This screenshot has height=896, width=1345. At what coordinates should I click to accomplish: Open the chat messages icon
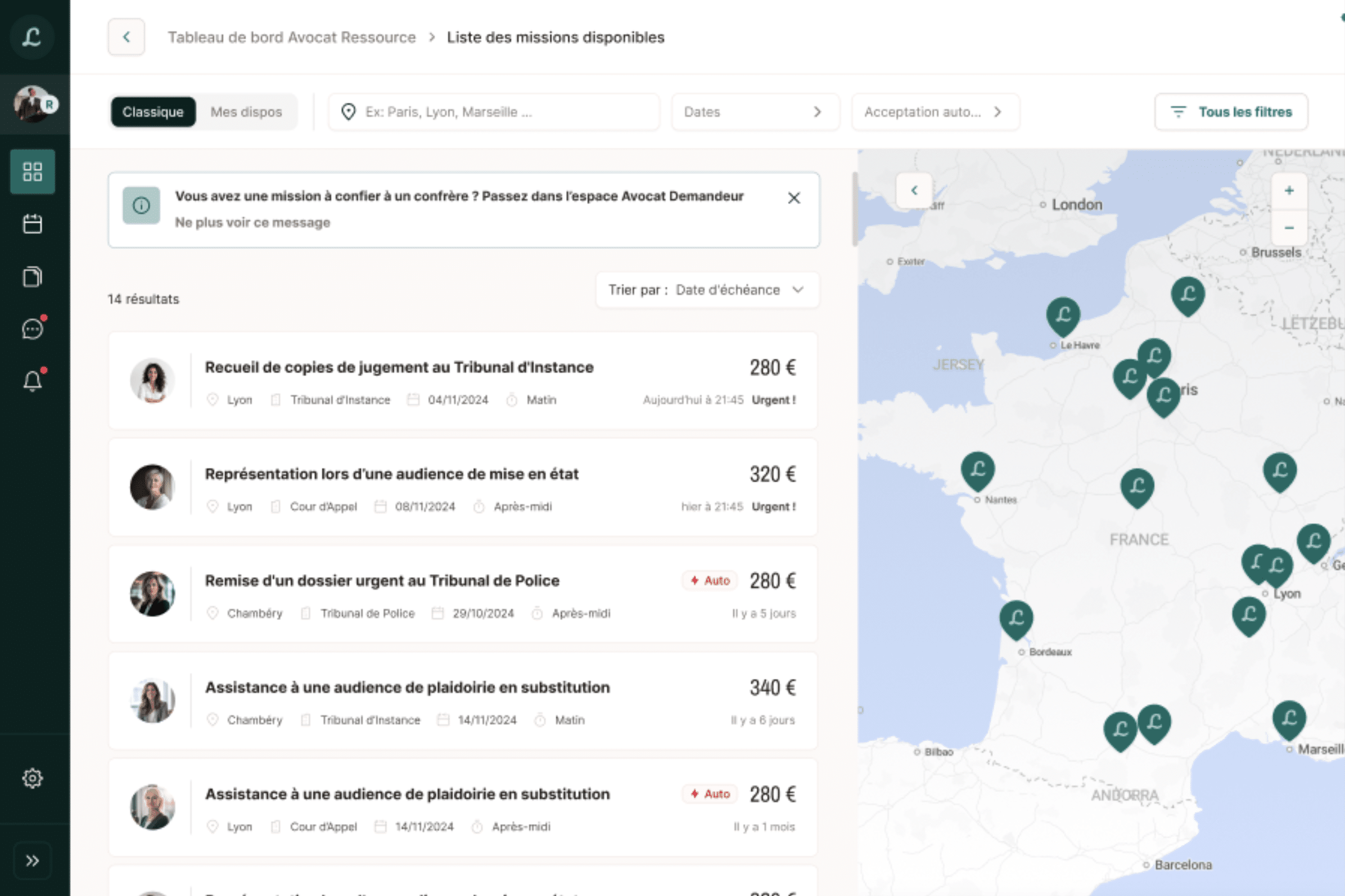coord(33,329)
